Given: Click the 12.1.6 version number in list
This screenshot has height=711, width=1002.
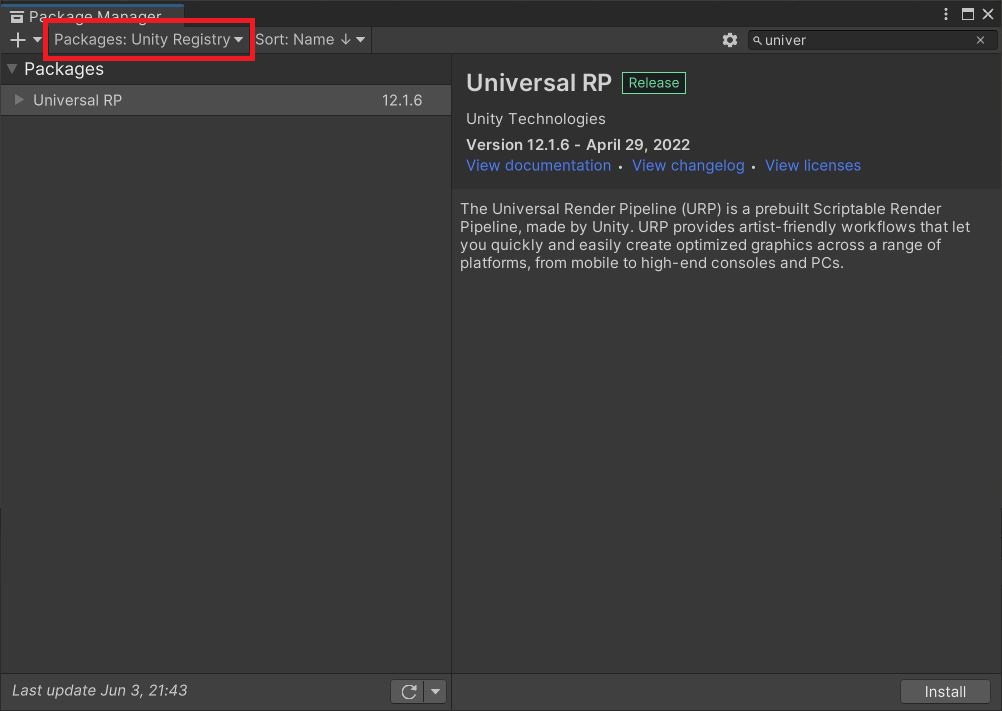Looking at the screenshot, I should tap(402, 100).
